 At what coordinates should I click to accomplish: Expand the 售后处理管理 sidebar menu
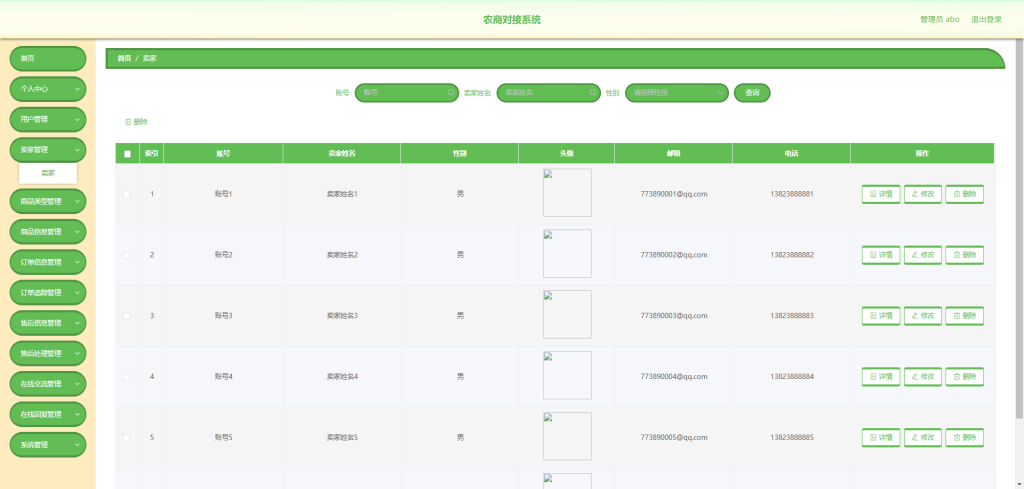tap(48, 353)
